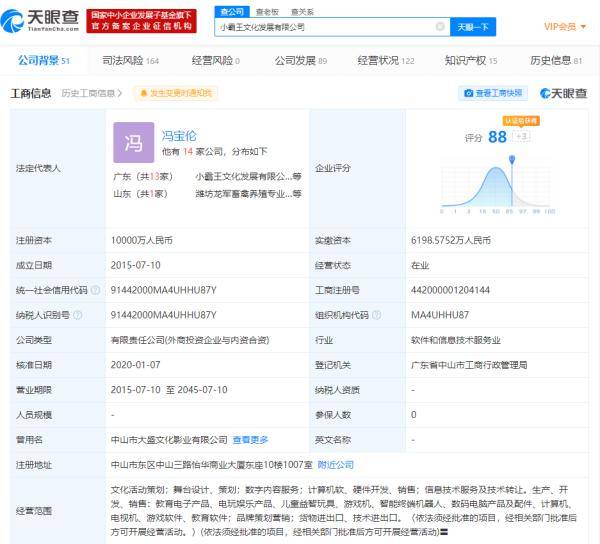Click 广东（共13家） province entry
600x544 pixels.
pyautogui.click(x=143, y=176)
